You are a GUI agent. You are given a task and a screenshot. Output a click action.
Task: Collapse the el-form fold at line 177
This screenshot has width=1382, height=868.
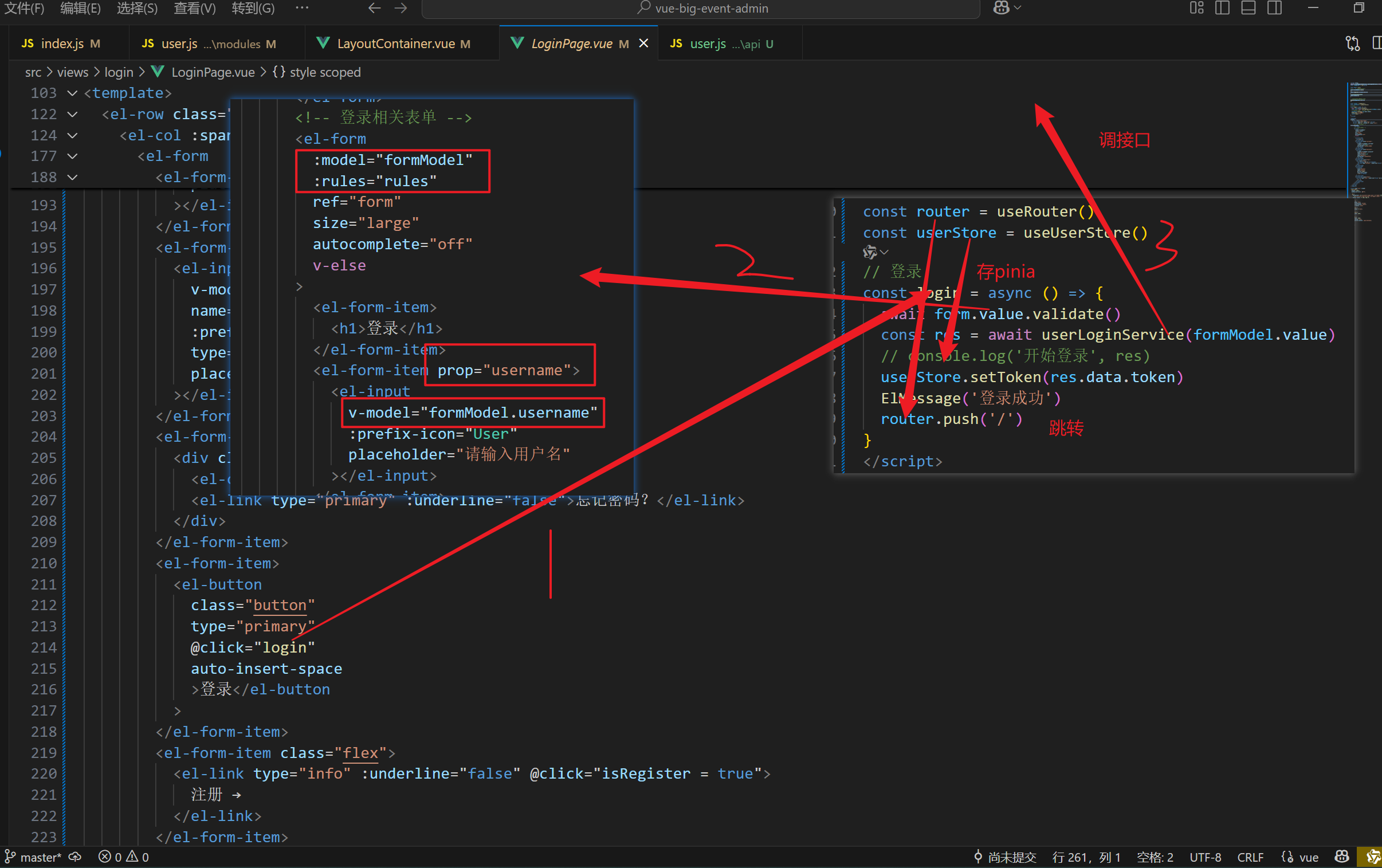(72, 156)
